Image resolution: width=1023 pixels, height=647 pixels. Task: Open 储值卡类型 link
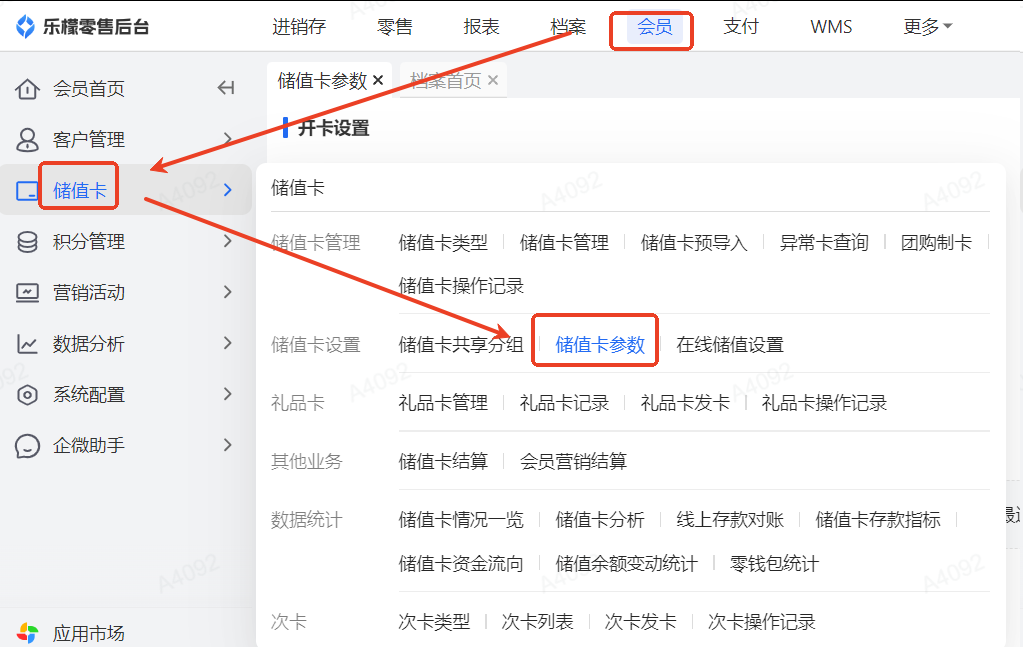443,243
